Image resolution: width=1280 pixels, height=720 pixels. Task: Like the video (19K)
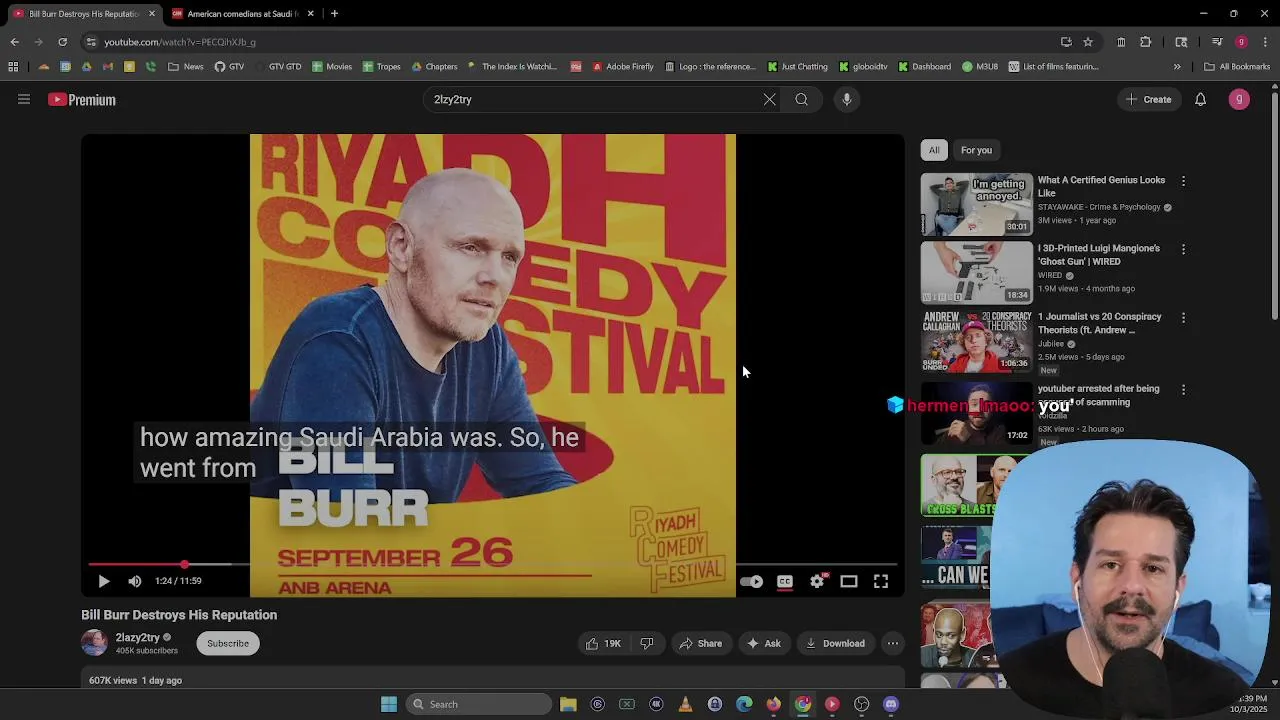click(604, 644)
